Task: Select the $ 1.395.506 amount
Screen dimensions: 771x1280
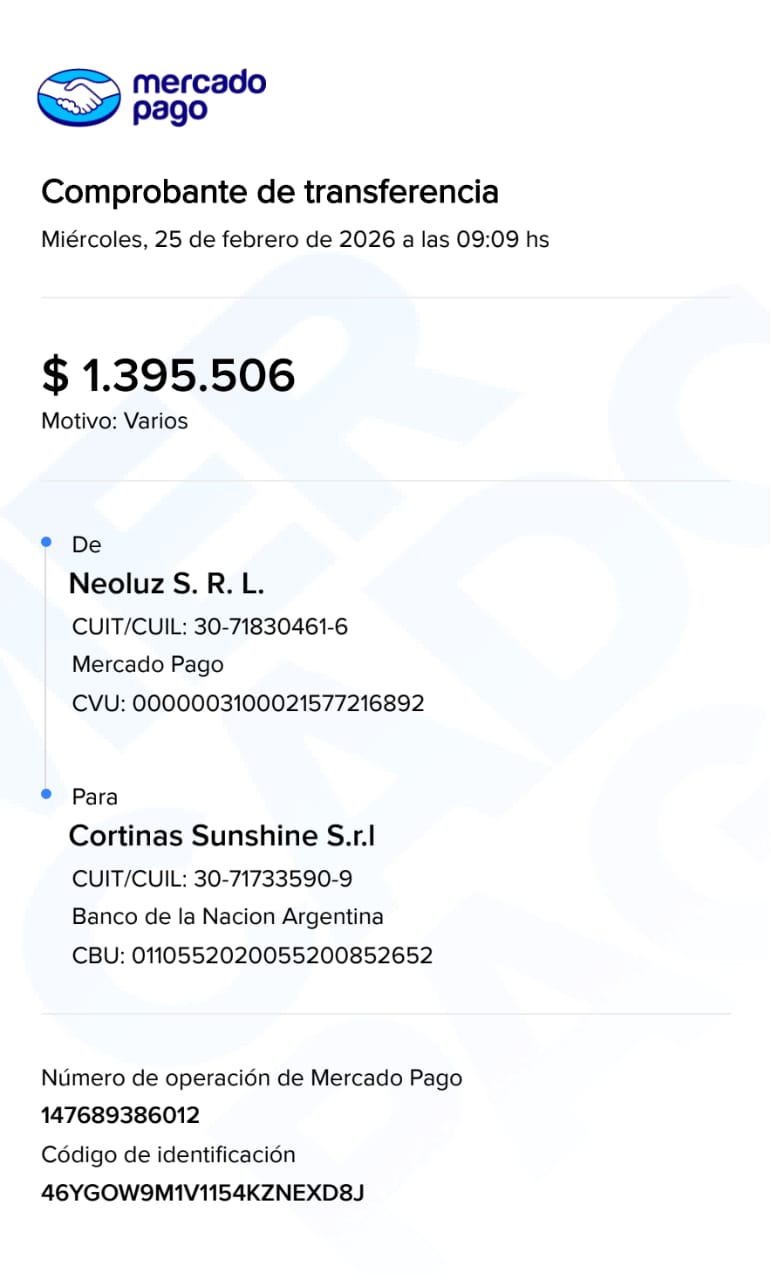Action: point(168,375)
